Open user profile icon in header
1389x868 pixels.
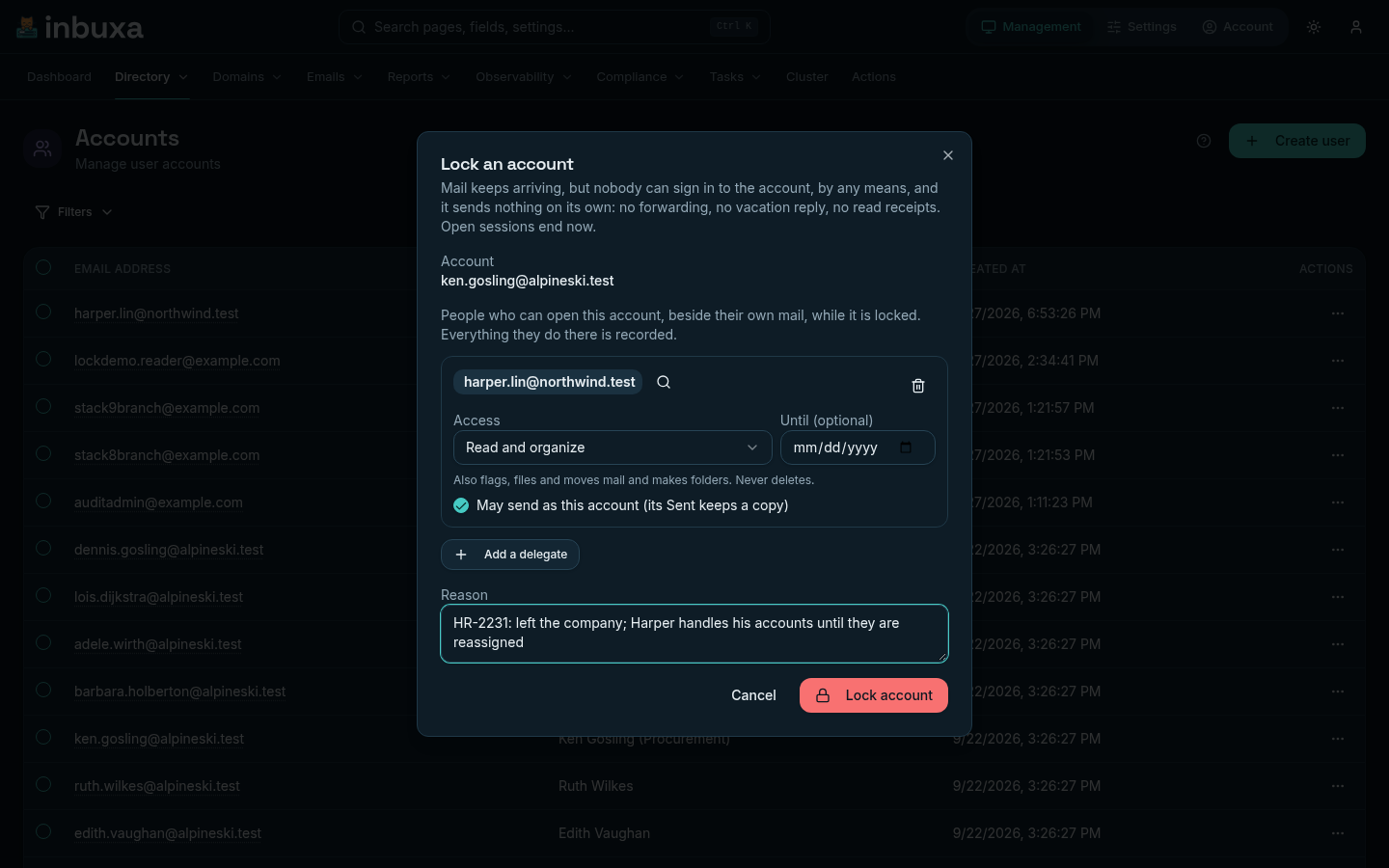click(x=1356, y=27)
